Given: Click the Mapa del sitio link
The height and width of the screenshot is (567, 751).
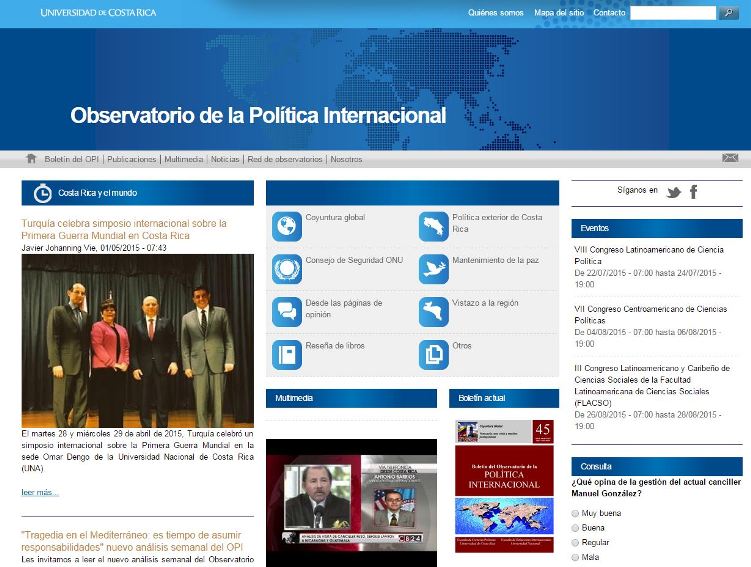Looking at the screenshot, I should pyautogui.click(x=559, y=13).
